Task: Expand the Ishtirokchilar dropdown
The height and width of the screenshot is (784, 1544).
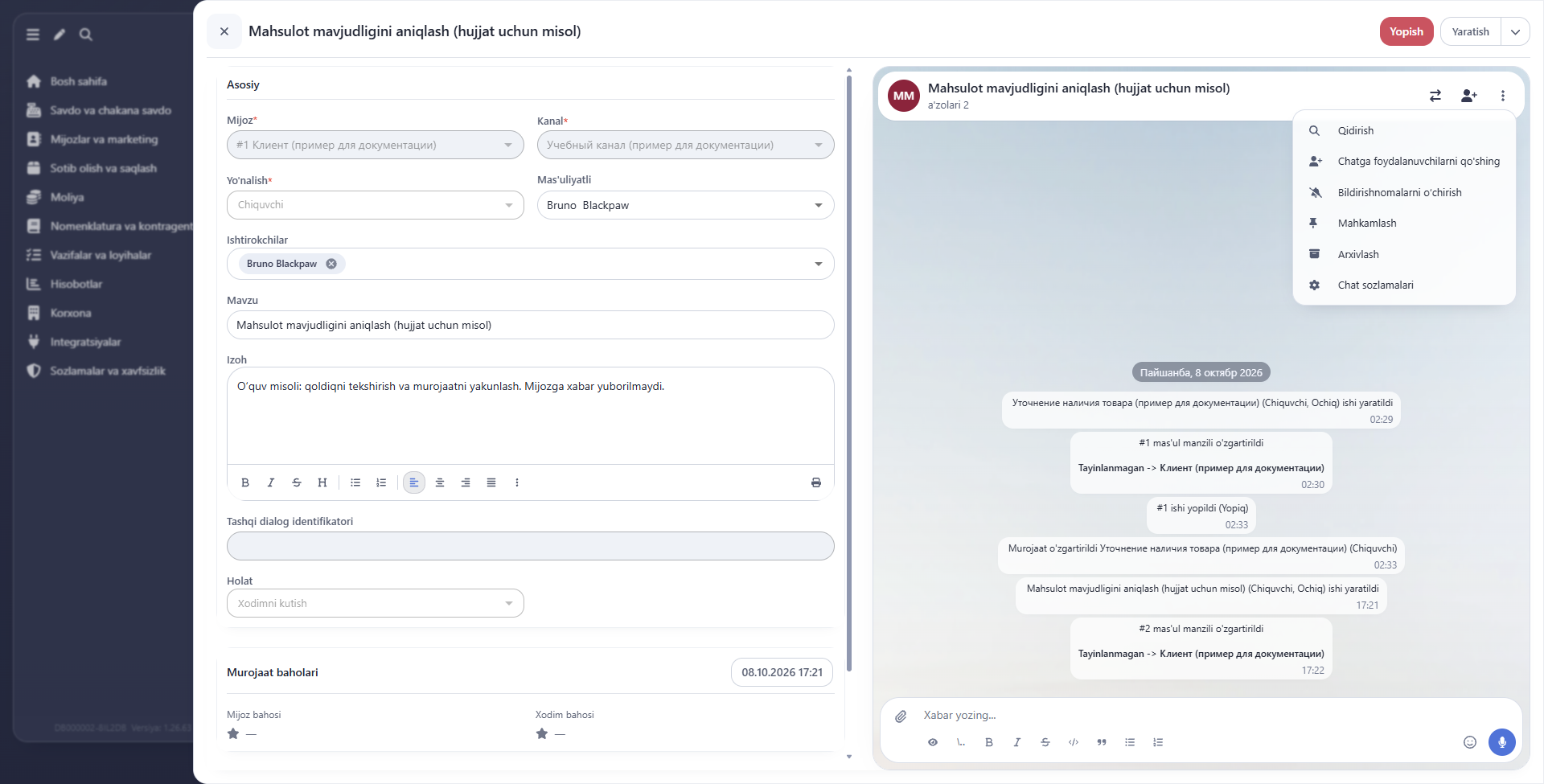Action: (819, 264)
